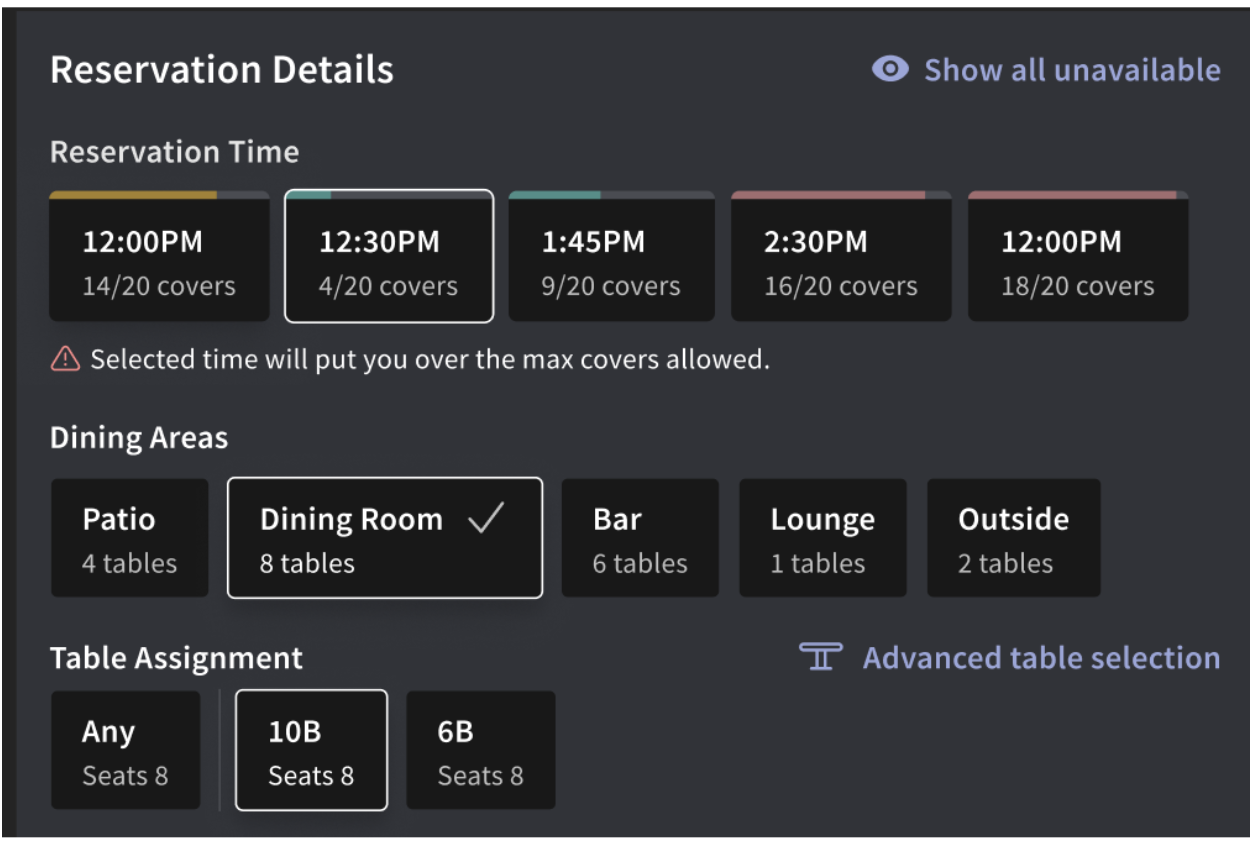Assign table 10B

tap(311, 750)
